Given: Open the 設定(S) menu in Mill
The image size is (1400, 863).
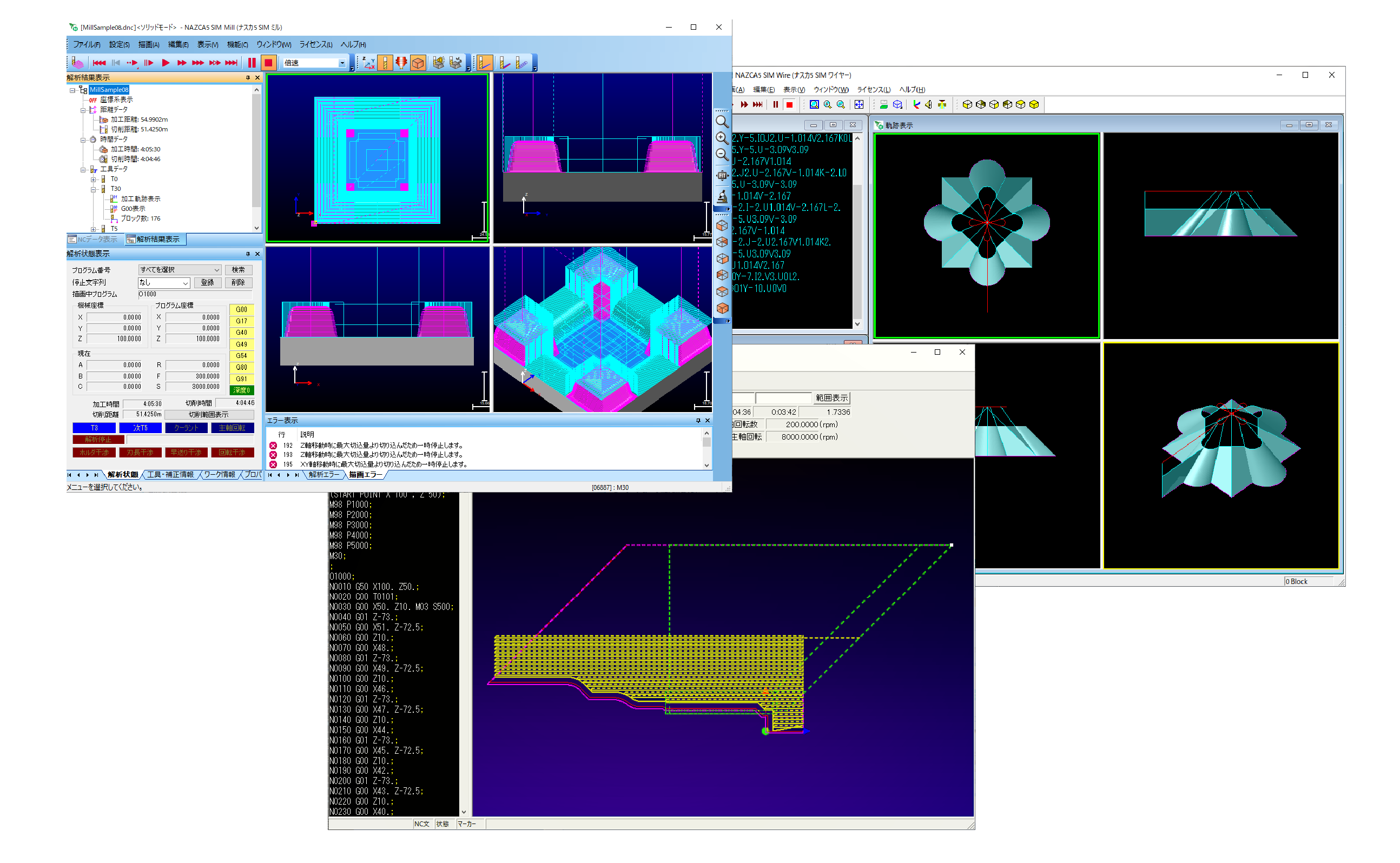Looking at the screenshot, I should coord(119,44).
